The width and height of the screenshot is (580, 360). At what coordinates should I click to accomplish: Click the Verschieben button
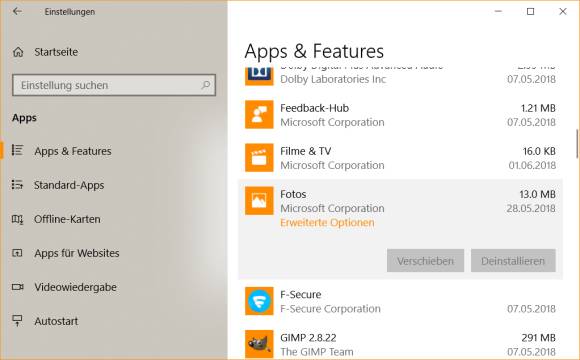425,261
